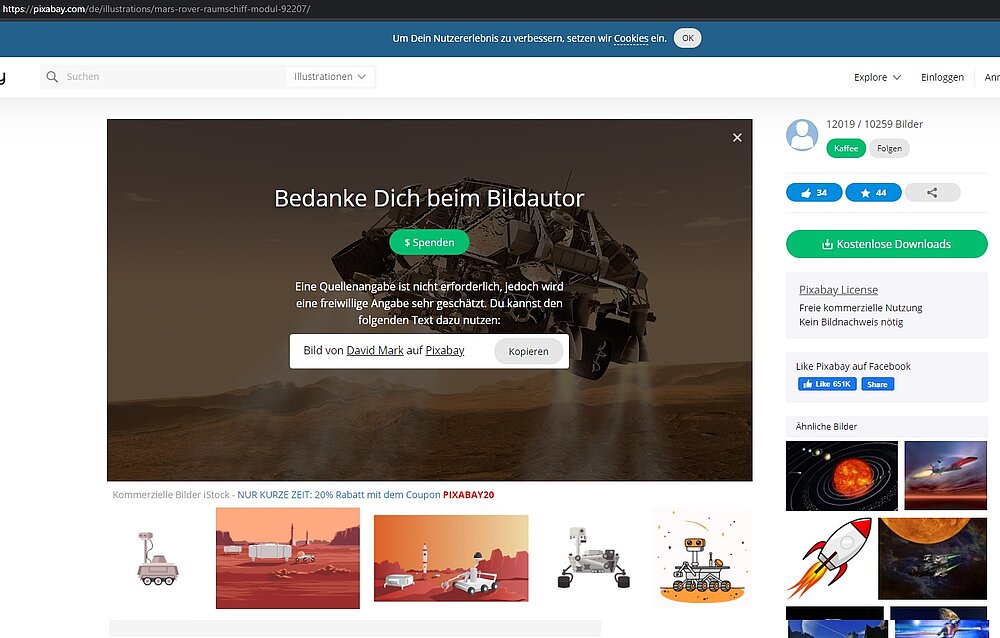Add image to favorites with star button
The height and width of the screenshot is (638, 1000).
pos(873,193)
